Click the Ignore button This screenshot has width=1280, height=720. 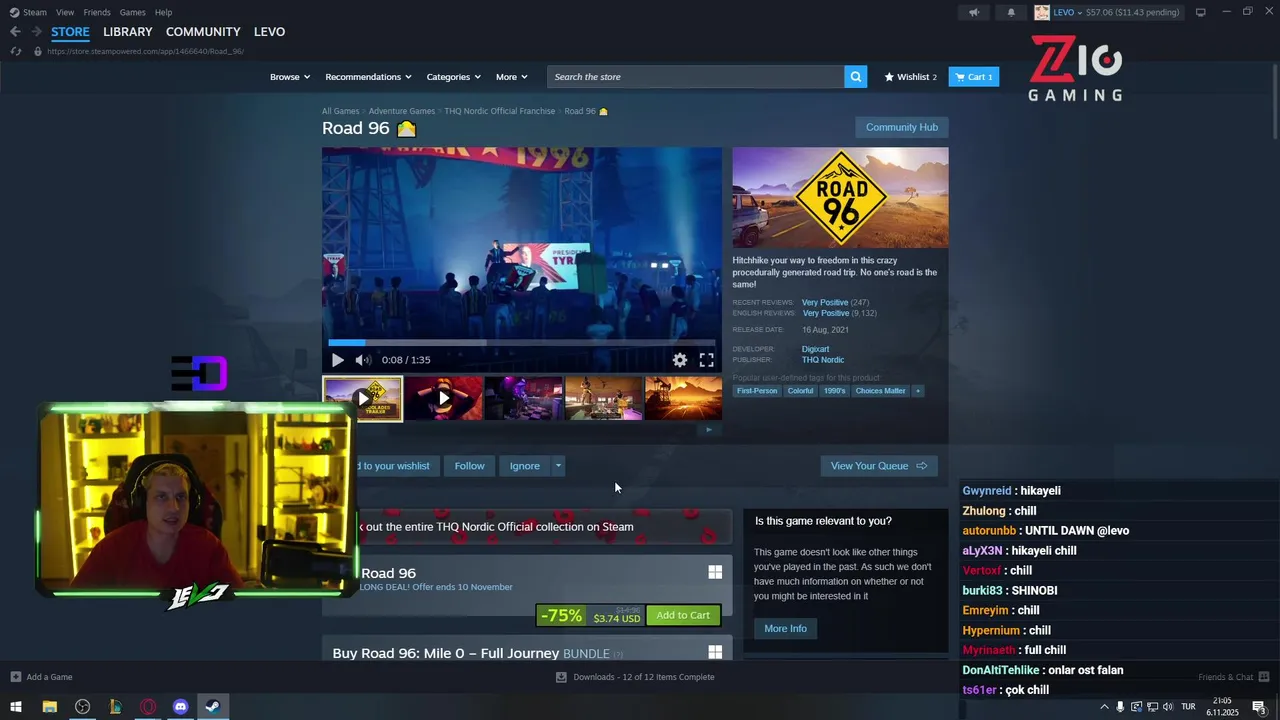pyautogui.click(x=525, y=466)
